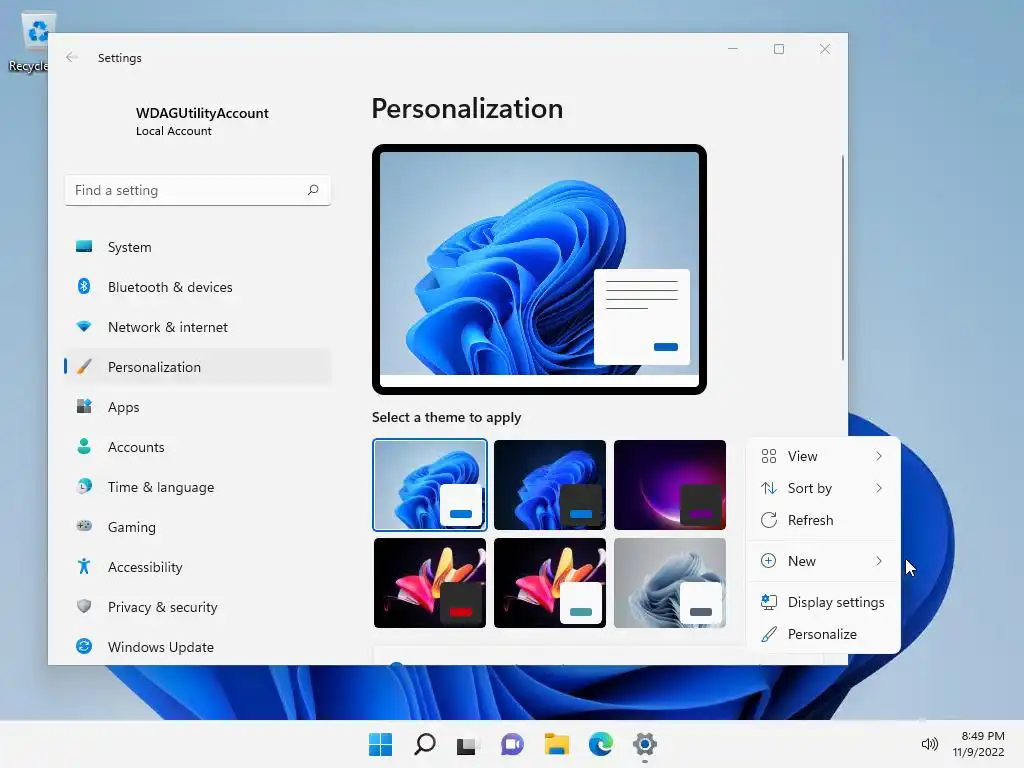Expand the New submenu arrow

[879, 561]
